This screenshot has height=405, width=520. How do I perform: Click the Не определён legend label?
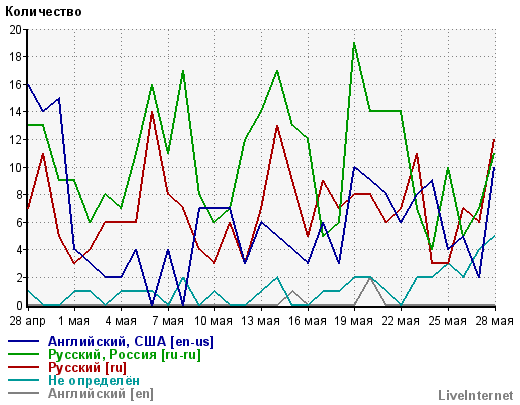click(x=94, y=380)
